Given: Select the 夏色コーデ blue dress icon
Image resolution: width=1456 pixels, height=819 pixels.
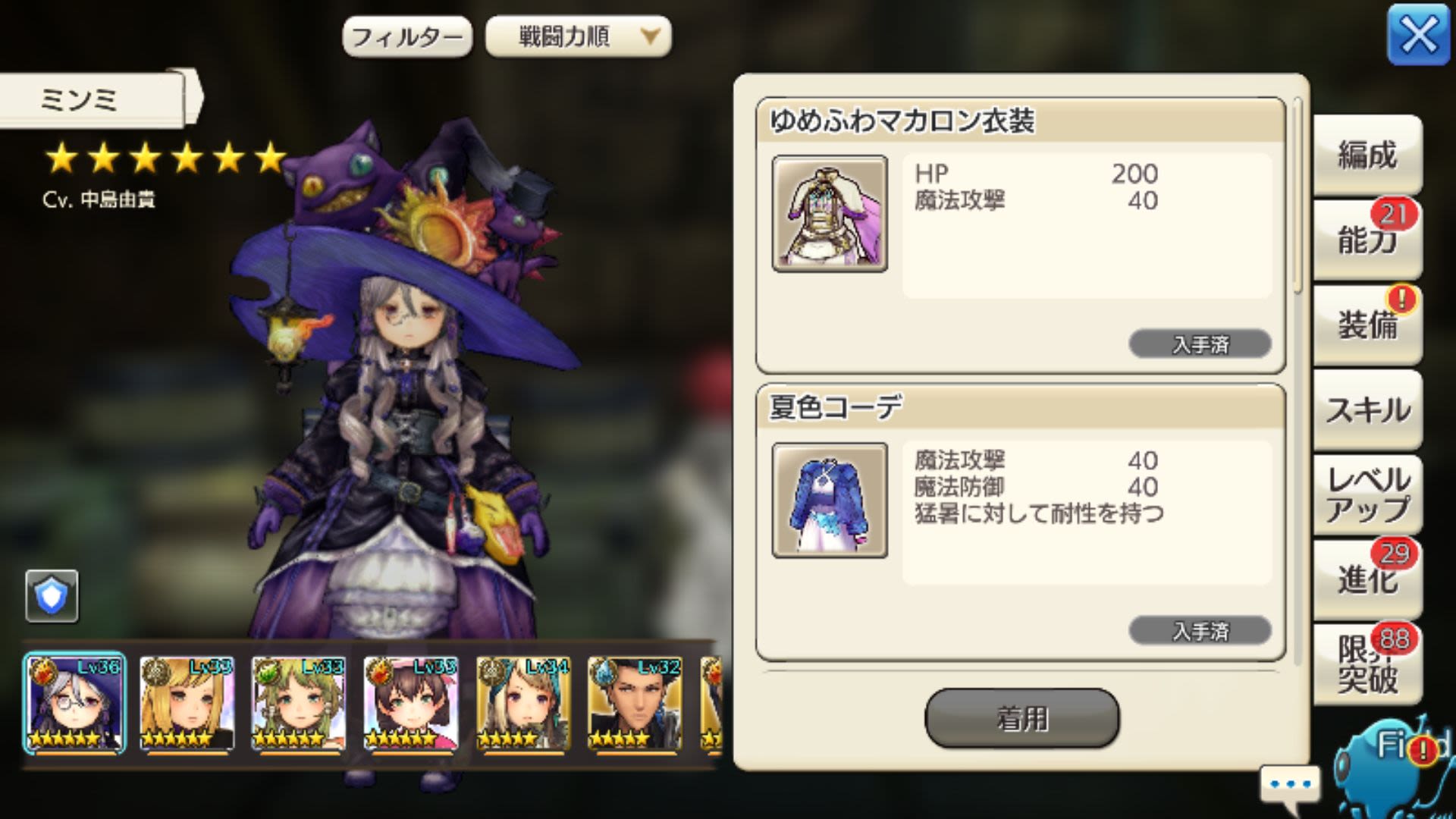Looking at the screenshot, I should pos(830,500).
